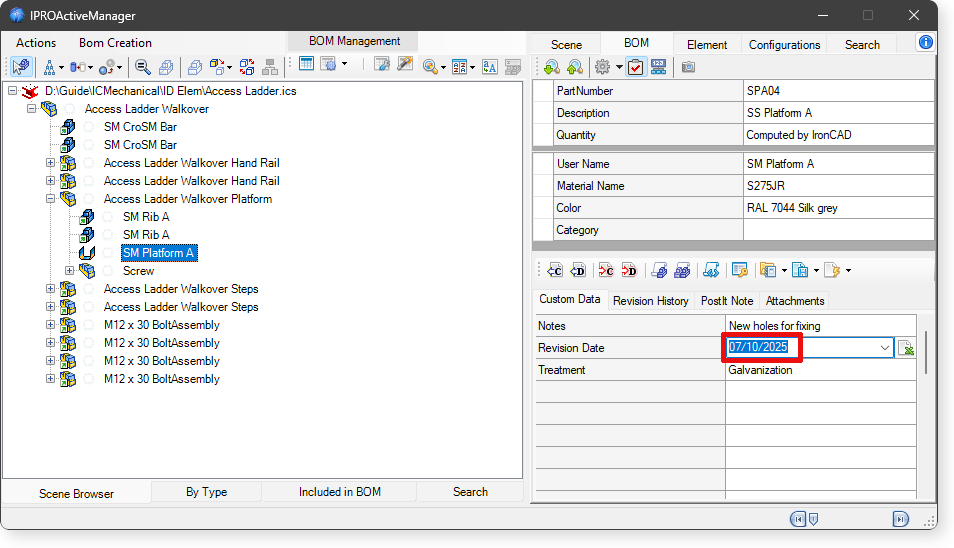Viewport: 954px width, 548px height.
Task: Click the Excel icon beside Revision Date
Action: pyautogui.click(x=906, y=348)
